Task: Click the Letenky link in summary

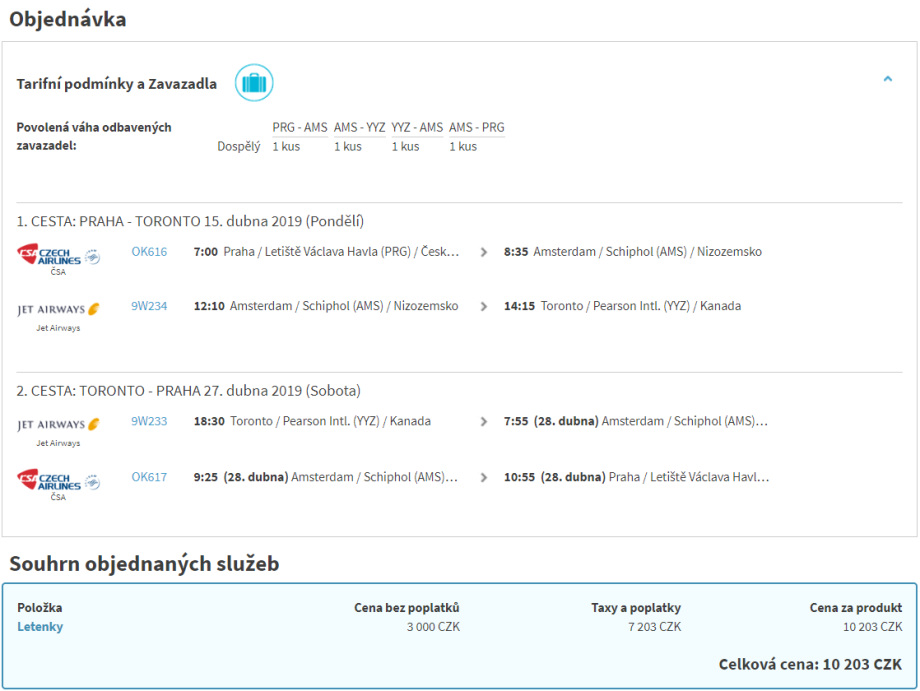Action: pyautogui.click(x=40, y=627)
